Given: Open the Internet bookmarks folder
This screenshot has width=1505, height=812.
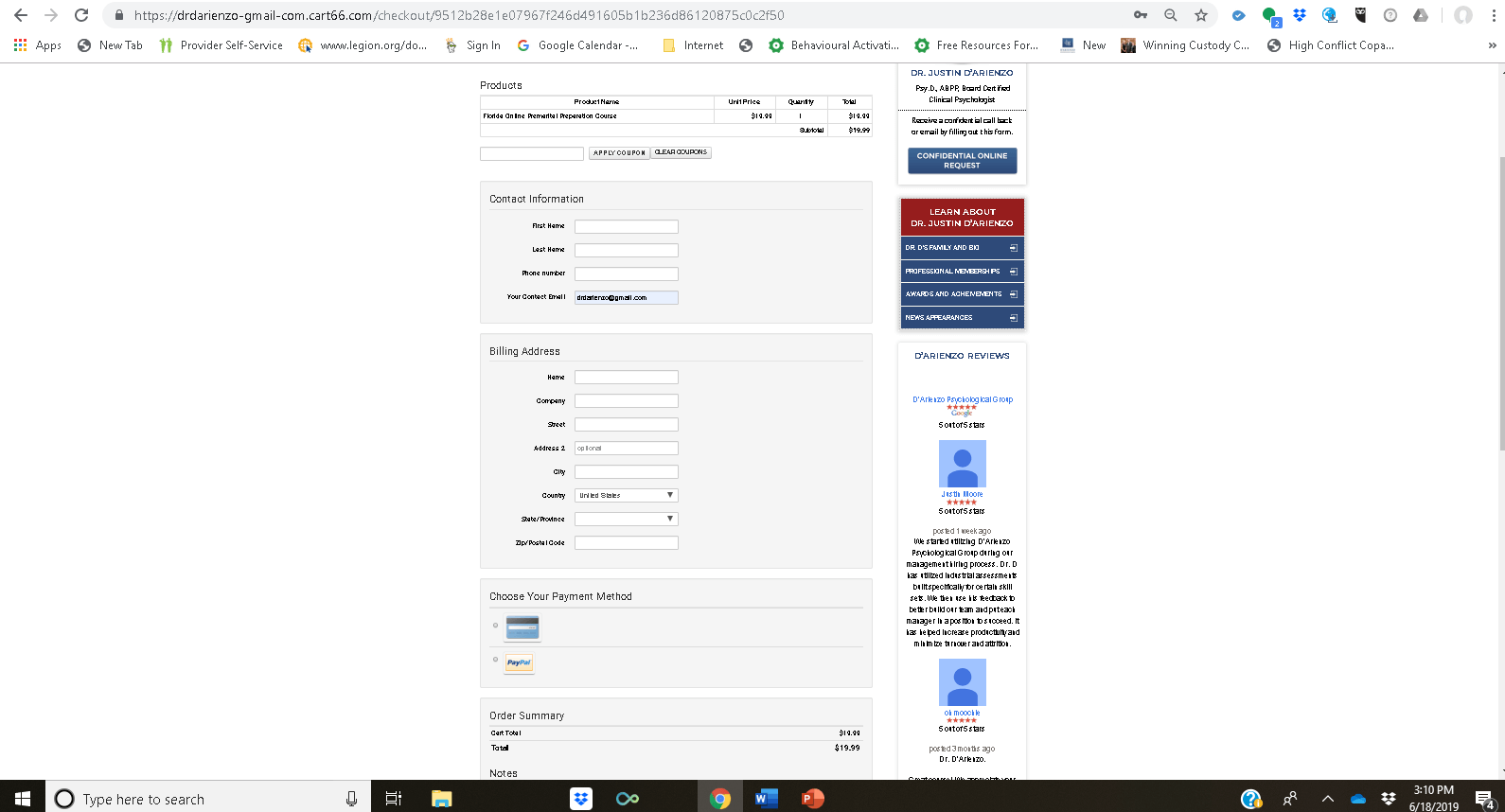Looking at the screenshot, I should [x=693, y=45].
